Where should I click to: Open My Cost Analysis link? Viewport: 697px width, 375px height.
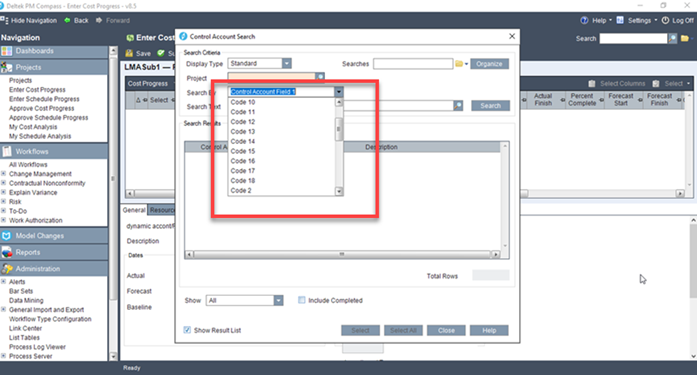[x=33, y=127]
